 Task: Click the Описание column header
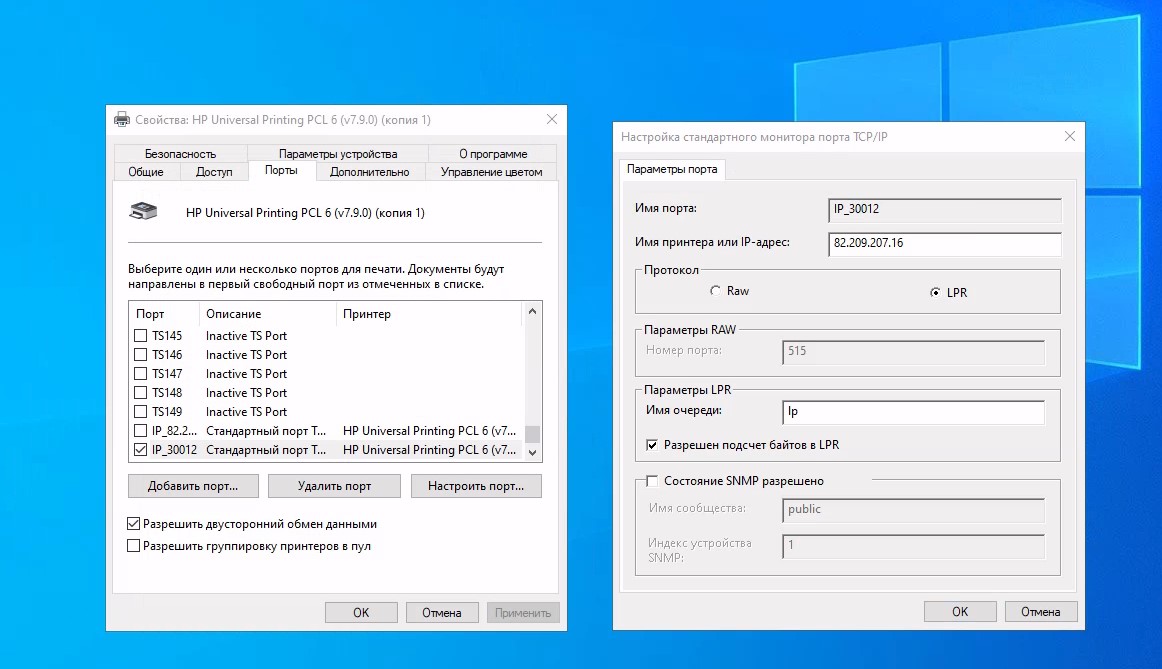click(x=268, y=314)
